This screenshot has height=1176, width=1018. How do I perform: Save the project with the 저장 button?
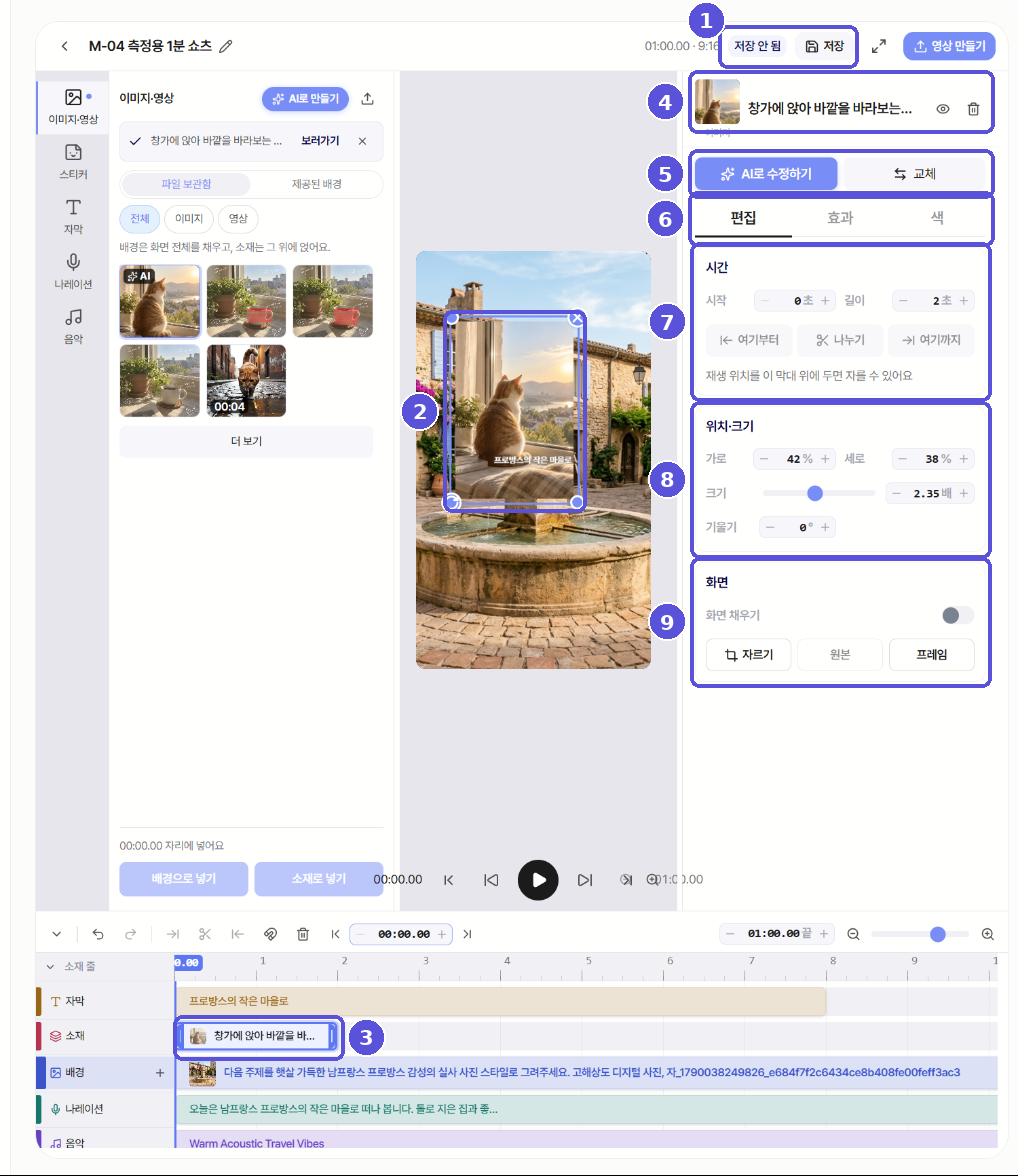click(824, 46)
